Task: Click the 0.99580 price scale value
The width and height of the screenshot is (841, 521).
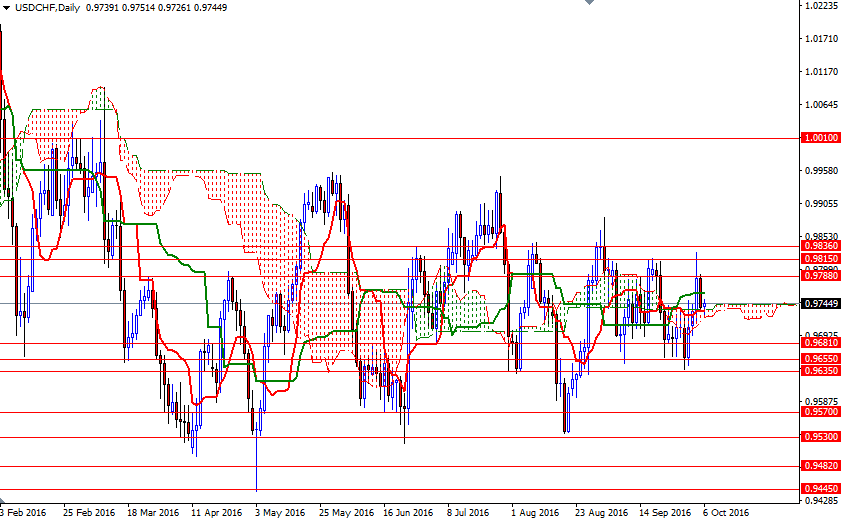Action: [822, 171]
